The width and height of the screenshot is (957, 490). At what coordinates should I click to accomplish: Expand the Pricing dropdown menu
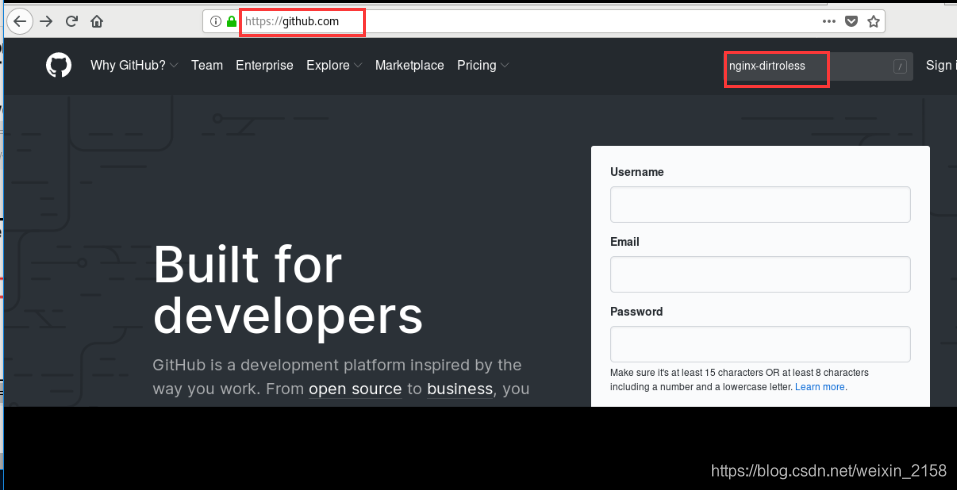tap(483, 65)
